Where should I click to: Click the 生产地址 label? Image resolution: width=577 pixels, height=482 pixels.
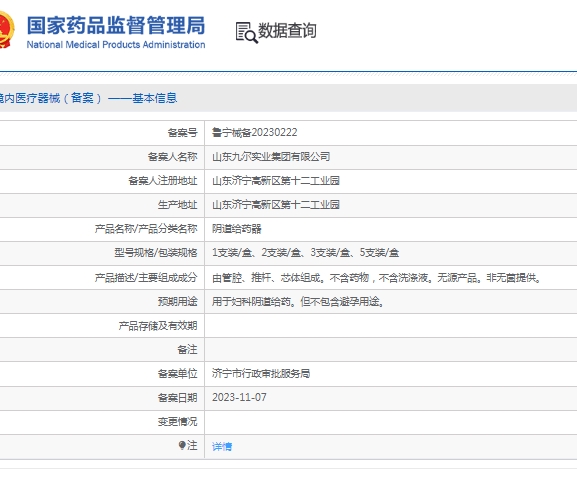click(177, 205)
